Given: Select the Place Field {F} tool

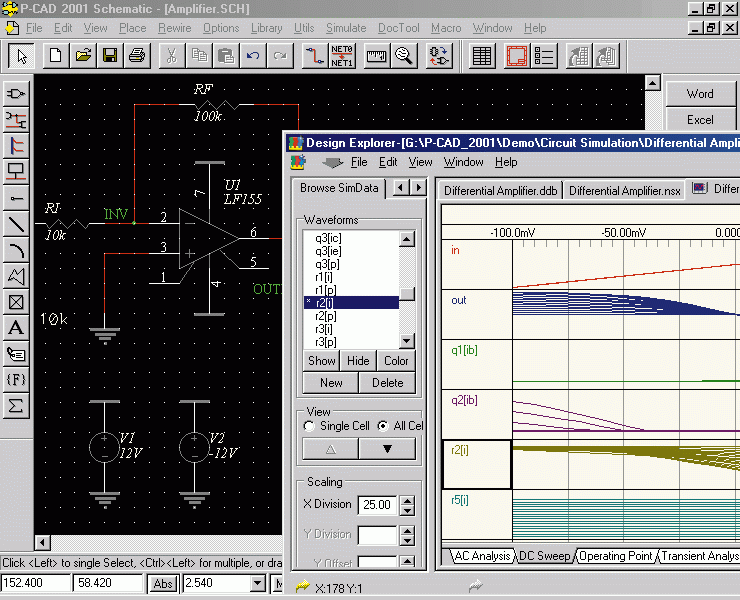Looking at the screenshot, I should pos(17,380).
